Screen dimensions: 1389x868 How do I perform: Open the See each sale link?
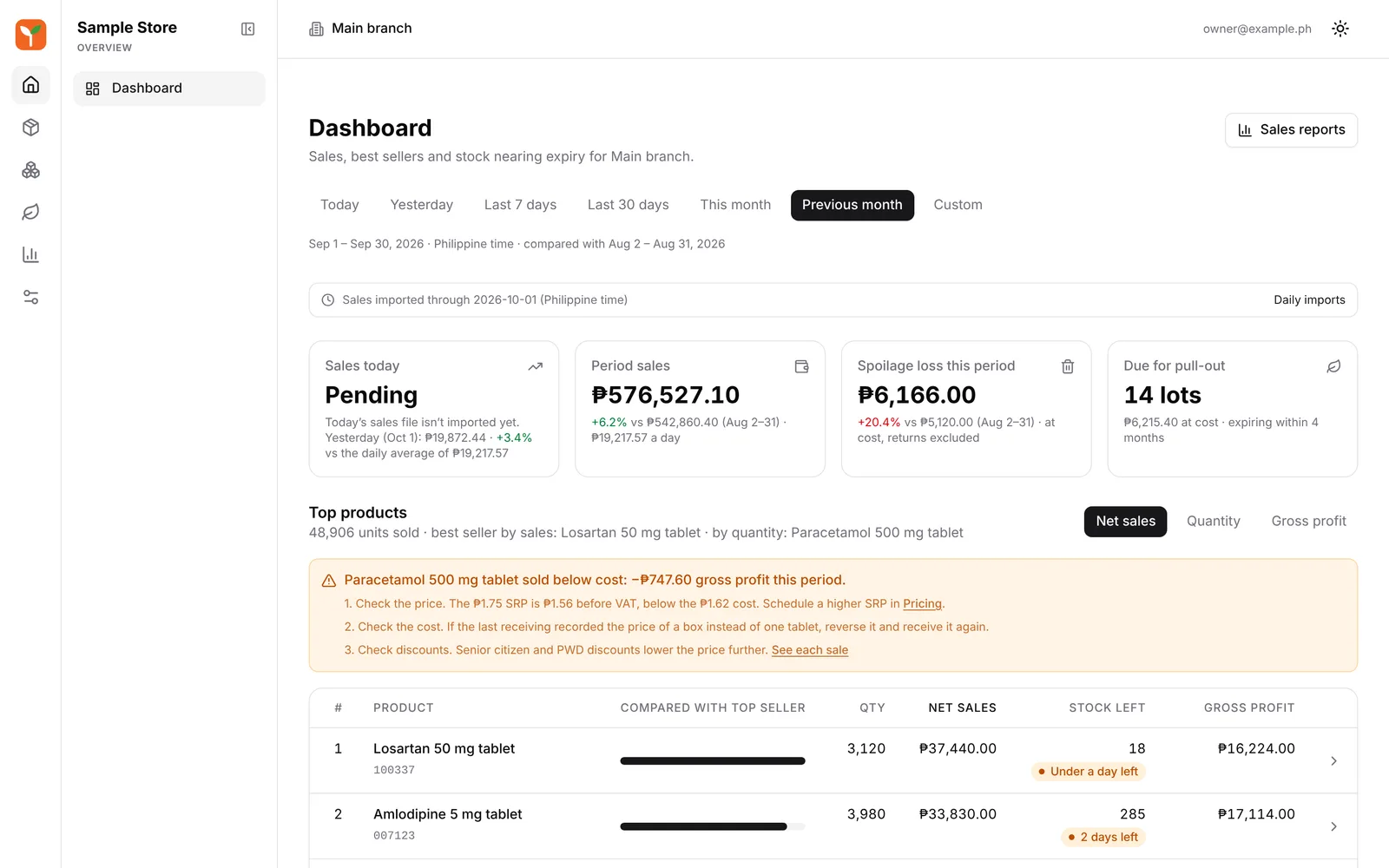coord(810,650)
